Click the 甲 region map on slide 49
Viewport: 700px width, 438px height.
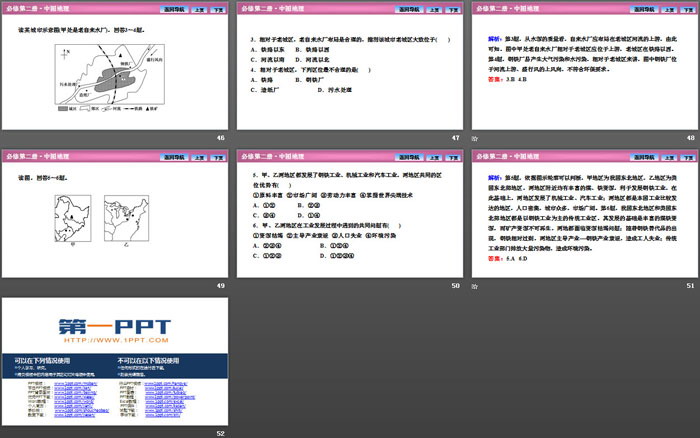73,218
